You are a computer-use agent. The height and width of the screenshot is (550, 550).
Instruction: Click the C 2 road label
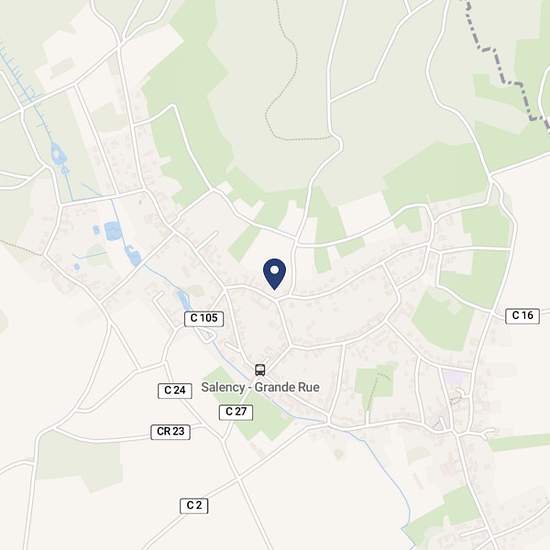tap(194, 506)
